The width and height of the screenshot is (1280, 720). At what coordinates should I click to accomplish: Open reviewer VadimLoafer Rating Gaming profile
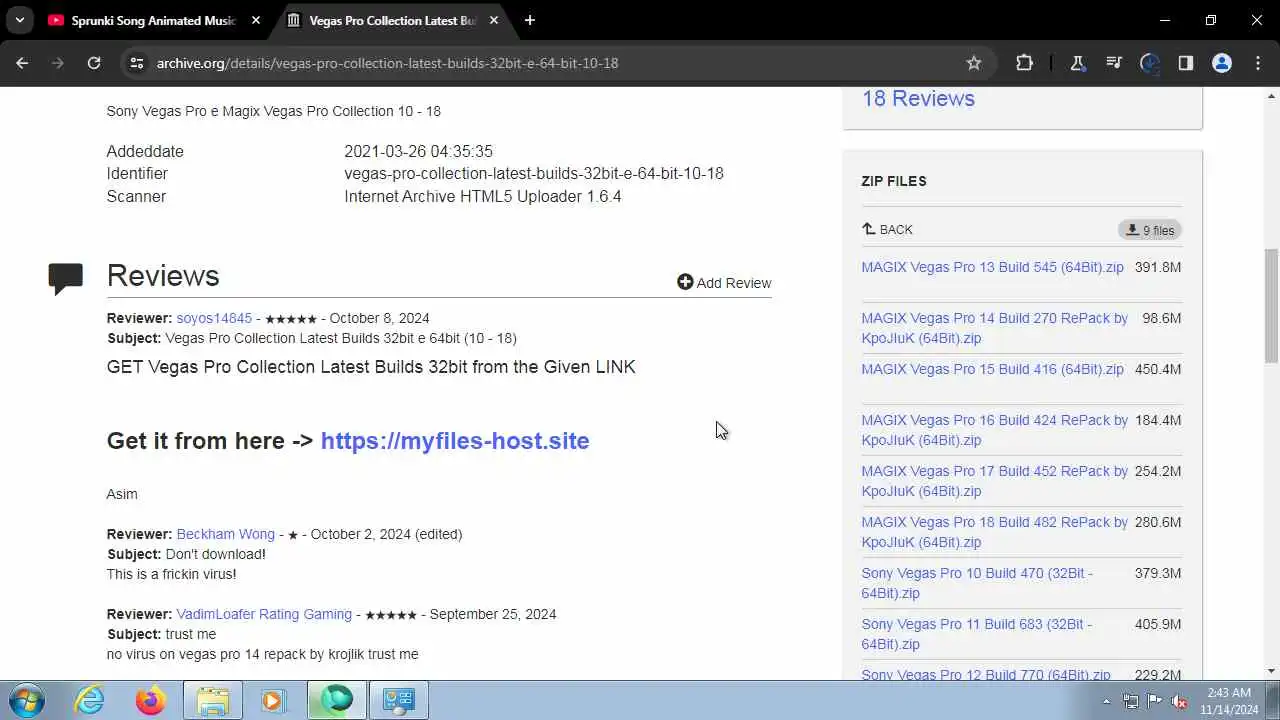[264, 614]
